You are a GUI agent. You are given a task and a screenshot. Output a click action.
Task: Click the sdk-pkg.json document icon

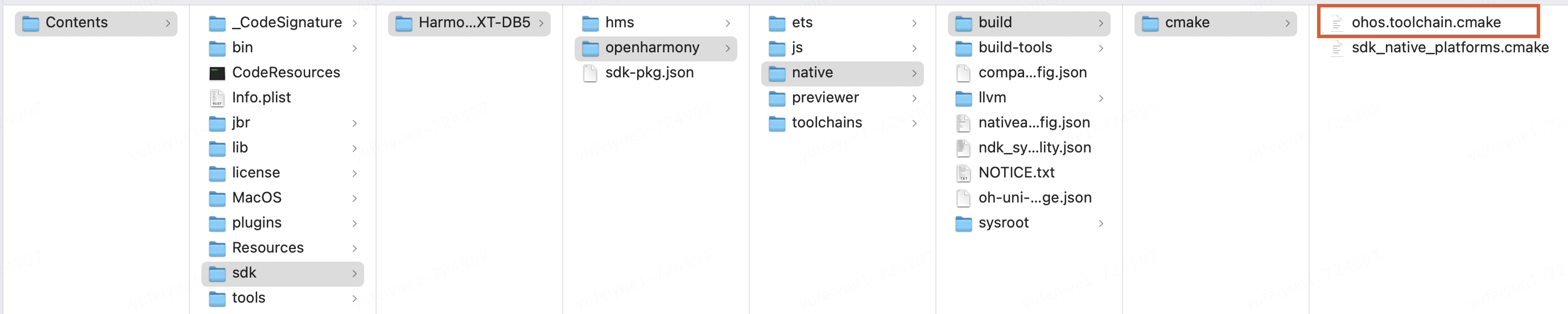click(590, 73)
